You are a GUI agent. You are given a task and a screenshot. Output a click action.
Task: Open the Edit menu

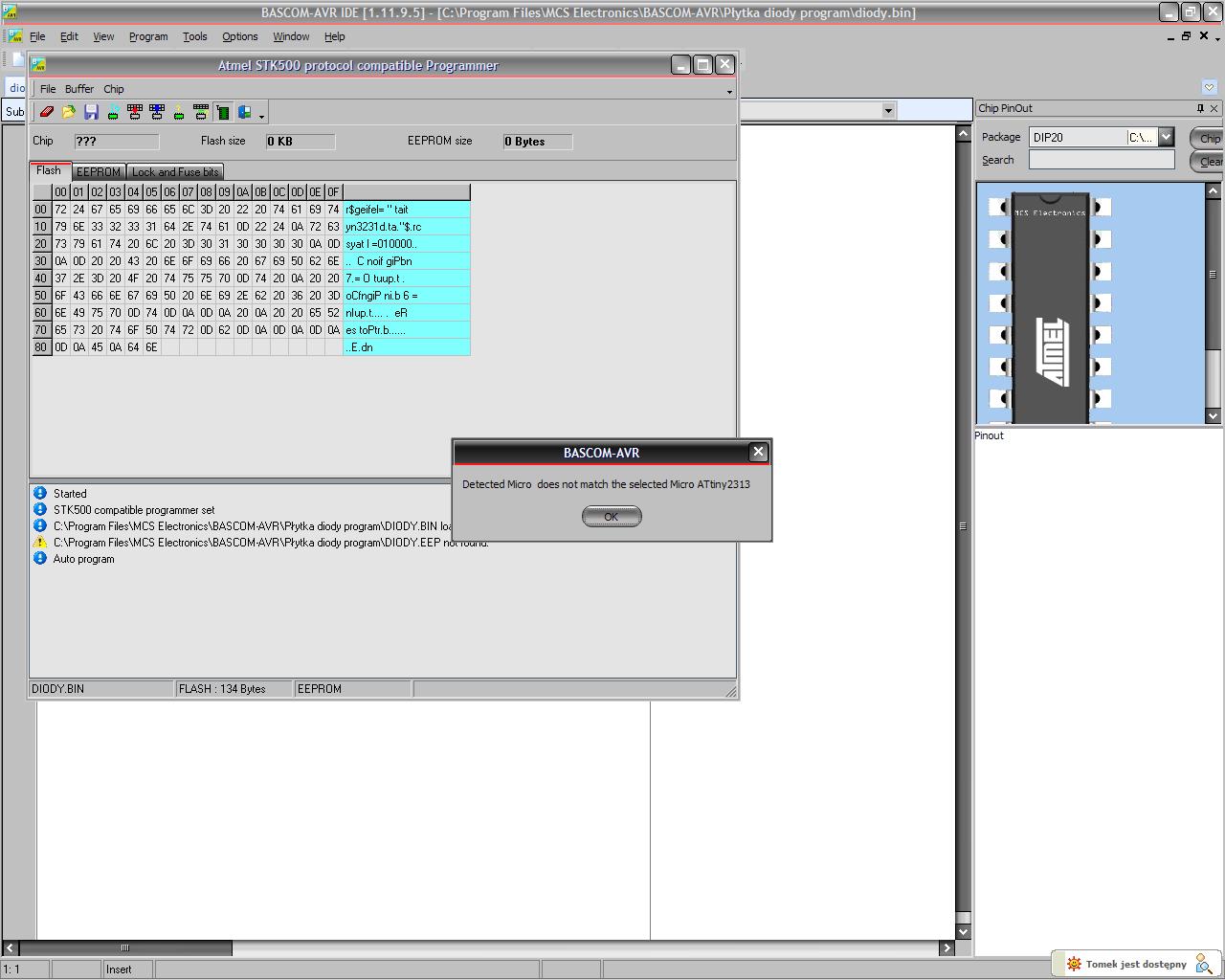click(69, 36)
